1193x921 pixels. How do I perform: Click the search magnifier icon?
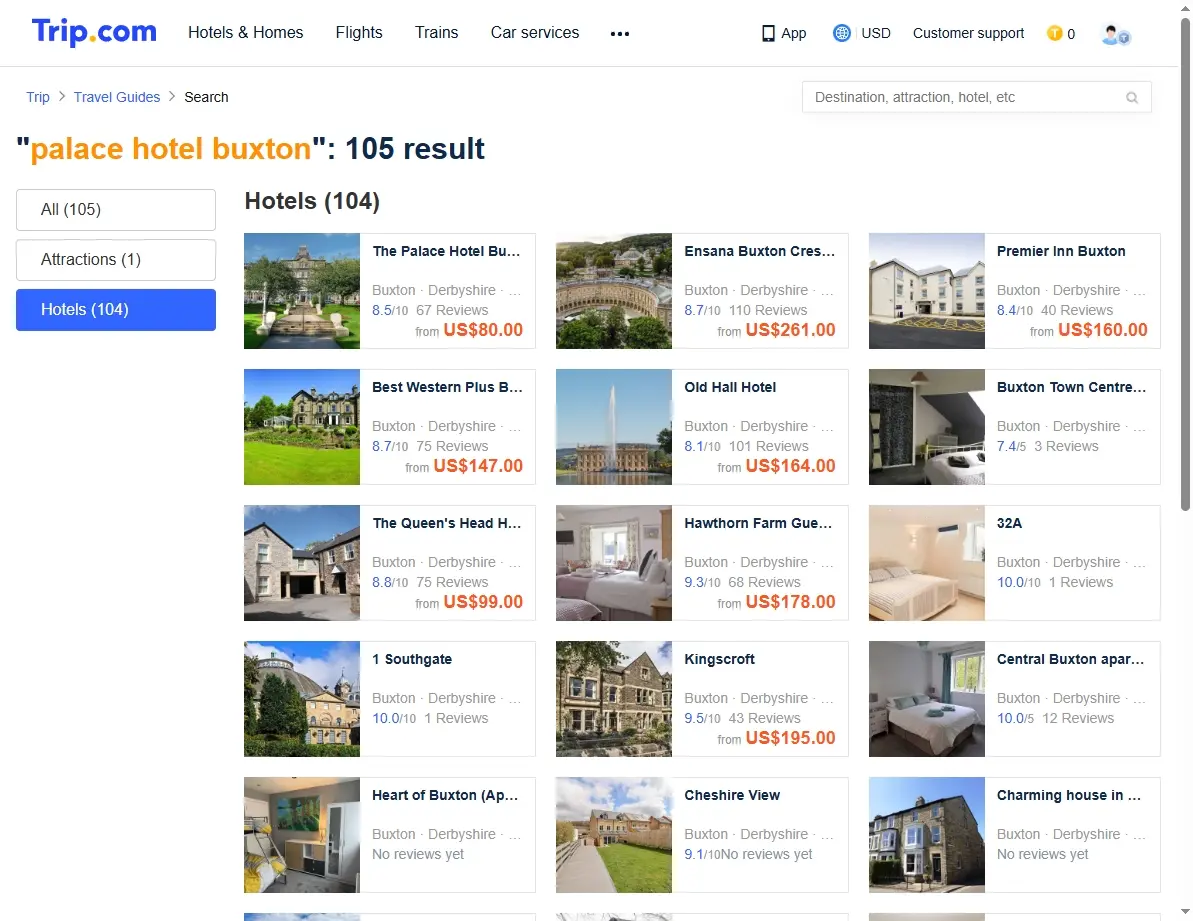1132,97
